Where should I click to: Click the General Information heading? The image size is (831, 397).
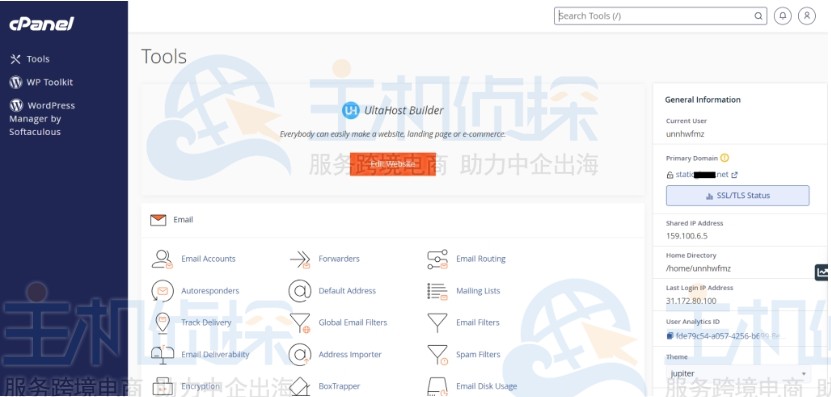703,100
